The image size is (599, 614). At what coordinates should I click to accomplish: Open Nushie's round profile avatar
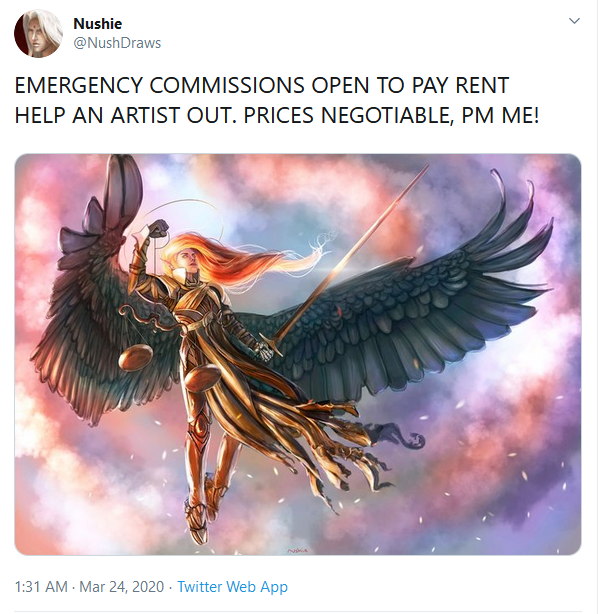(x=38, y=33)
